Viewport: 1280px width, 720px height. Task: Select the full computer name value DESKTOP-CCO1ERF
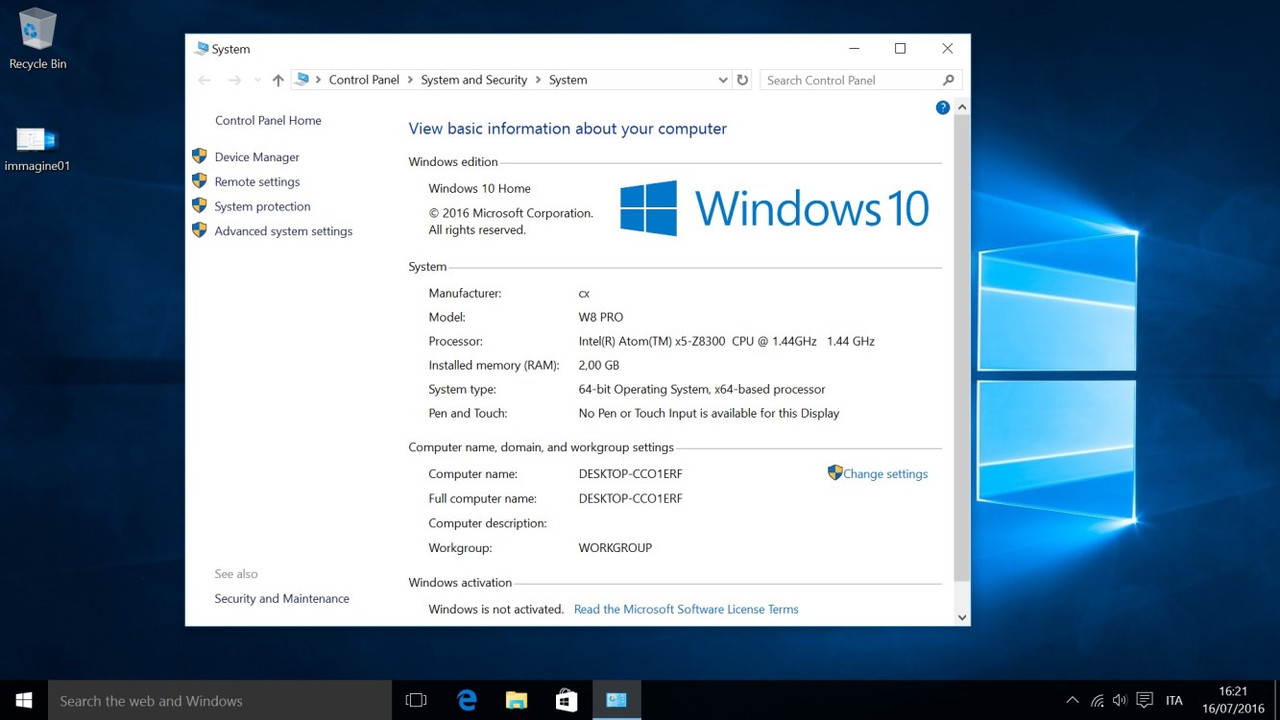(x=630, y=499)
